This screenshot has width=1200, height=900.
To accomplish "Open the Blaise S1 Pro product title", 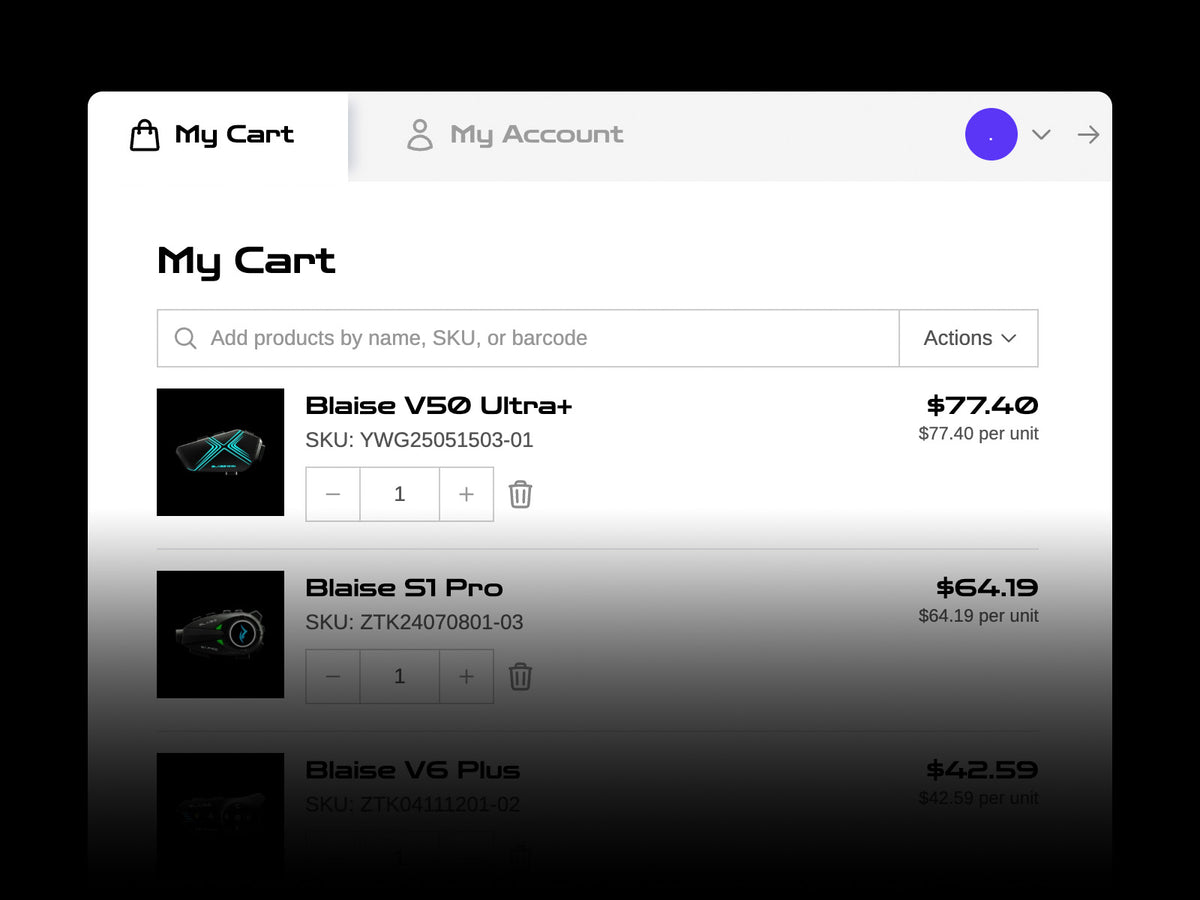I will (404, 587).
